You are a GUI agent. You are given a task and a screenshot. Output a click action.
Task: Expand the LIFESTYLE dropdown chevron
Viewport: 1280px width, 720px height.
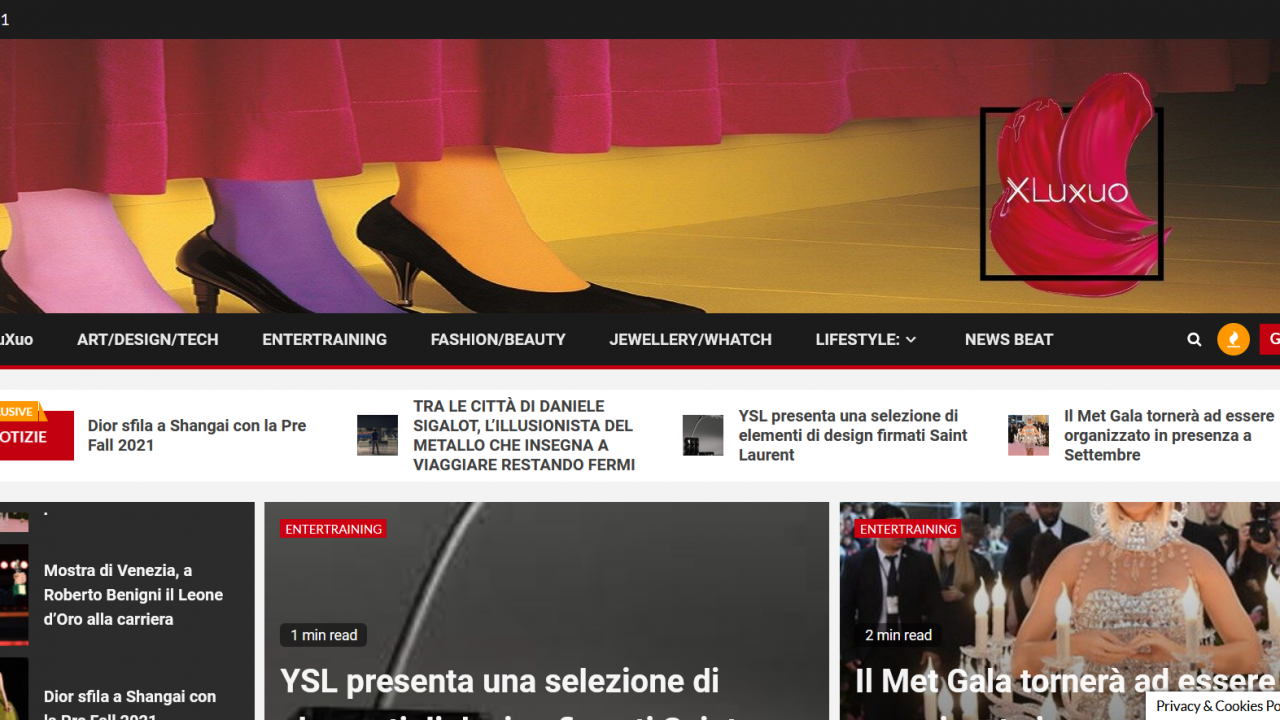click(910, 340)
